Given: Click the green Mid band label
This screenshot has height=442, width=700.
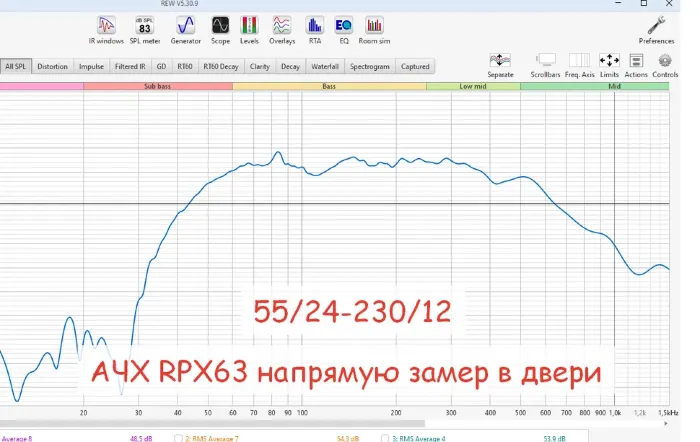Looking at the screenshot, I should pyautogui.click(x=614, y=86).
